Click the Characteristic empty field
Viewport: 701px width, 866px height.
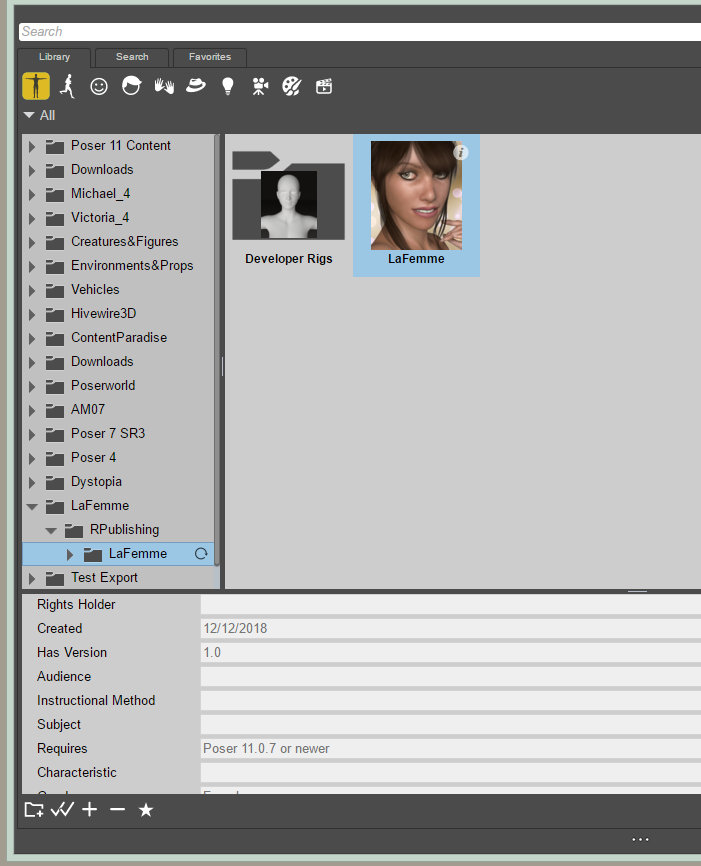pyautogui.click(x=451, y=773)
